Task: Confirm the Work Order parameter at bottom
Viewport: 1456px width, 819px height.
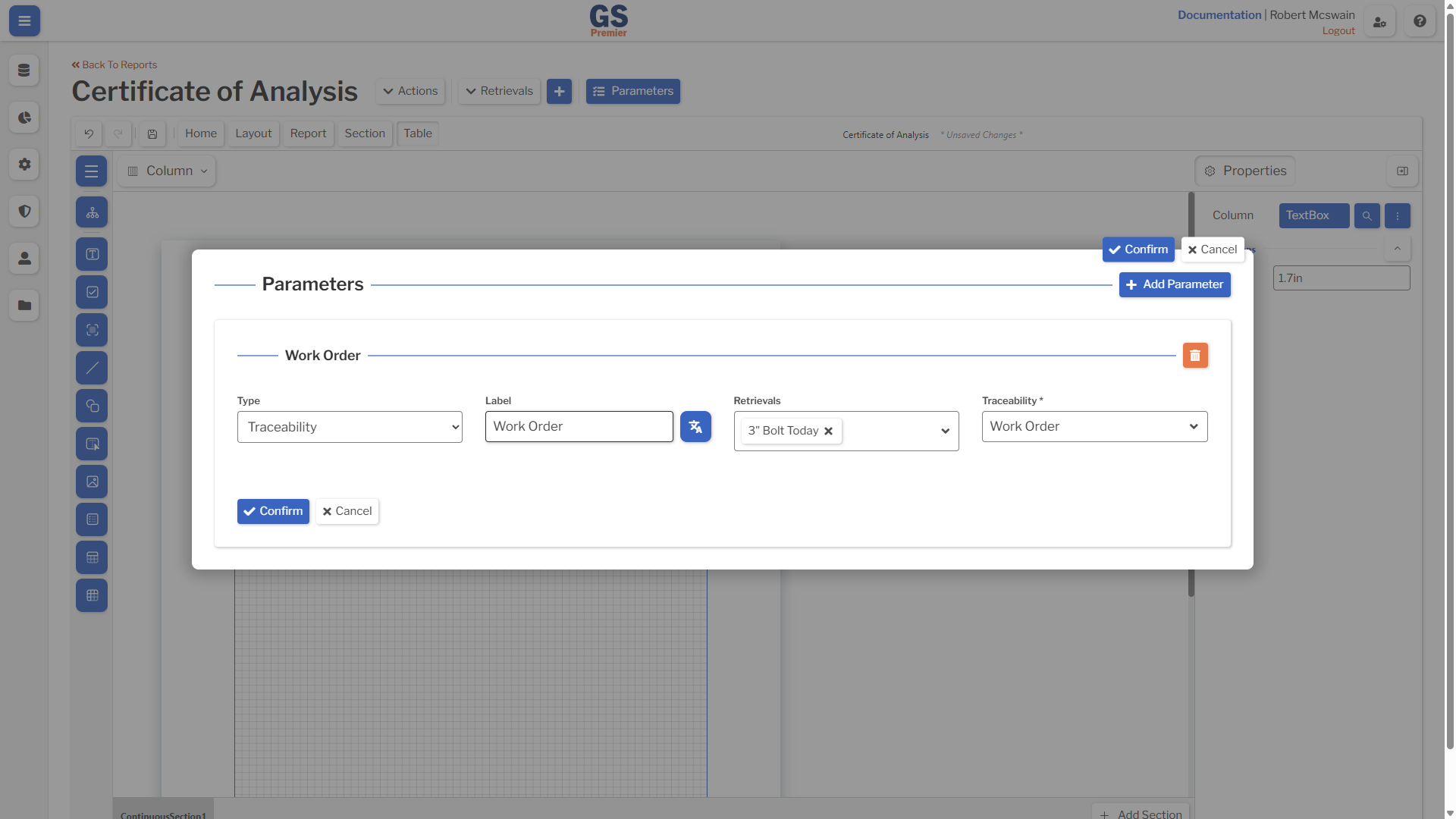Action: tap(273, 511)
